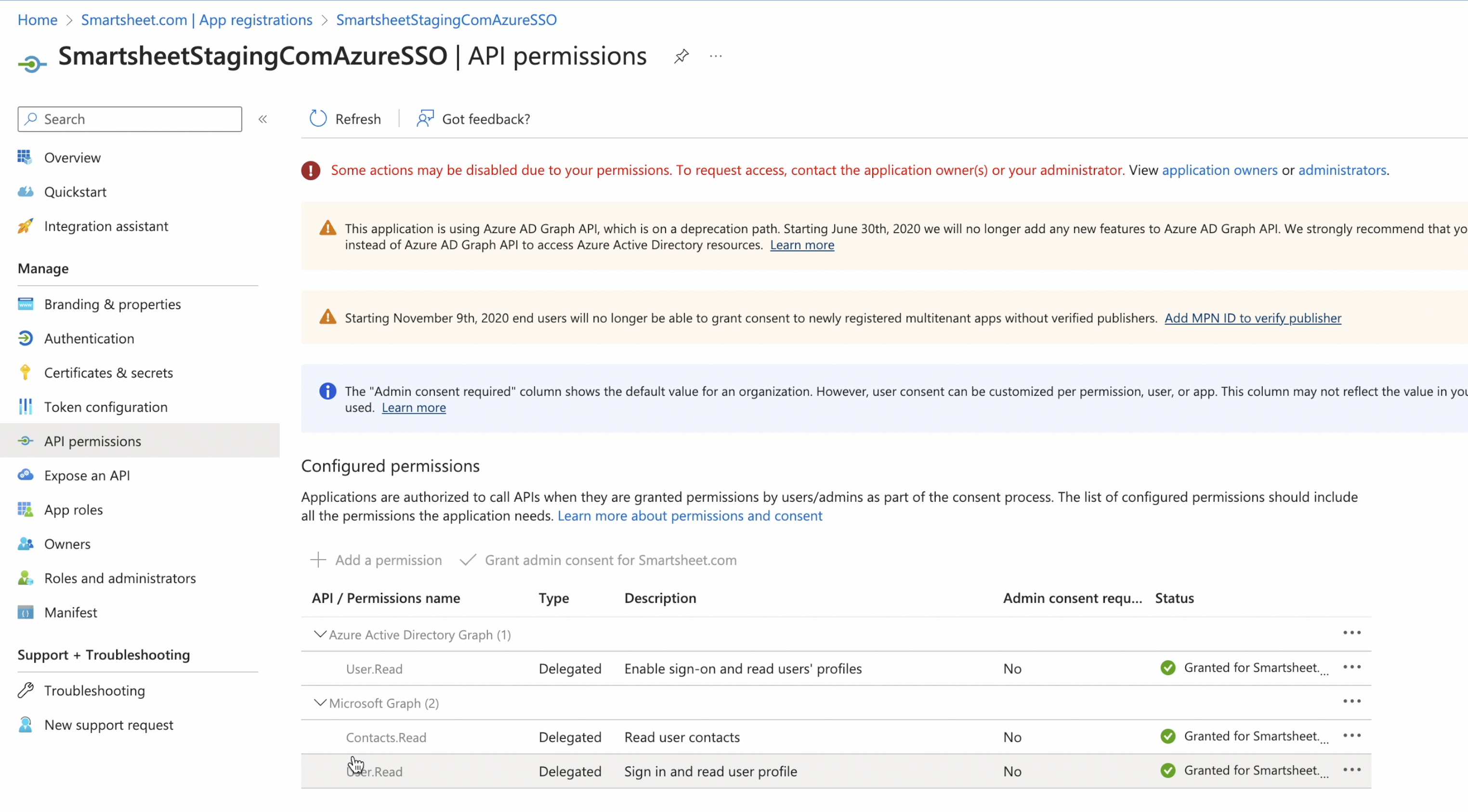This screenshot has height=812, width=1468.
Task: Click the pin icon beside the page title
Action: [681, 56]
